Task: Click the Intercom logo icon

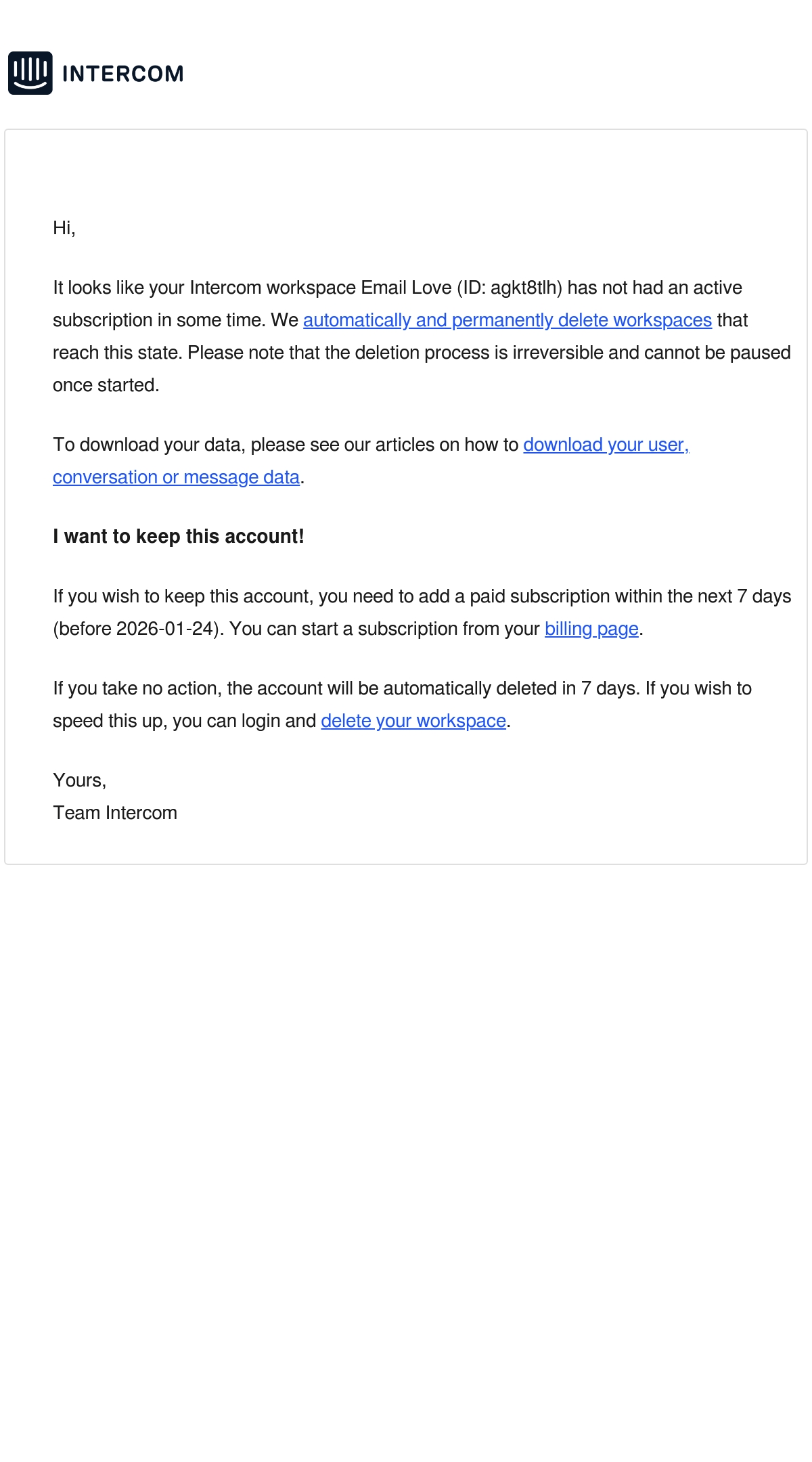Action: [x=30, y=73]
